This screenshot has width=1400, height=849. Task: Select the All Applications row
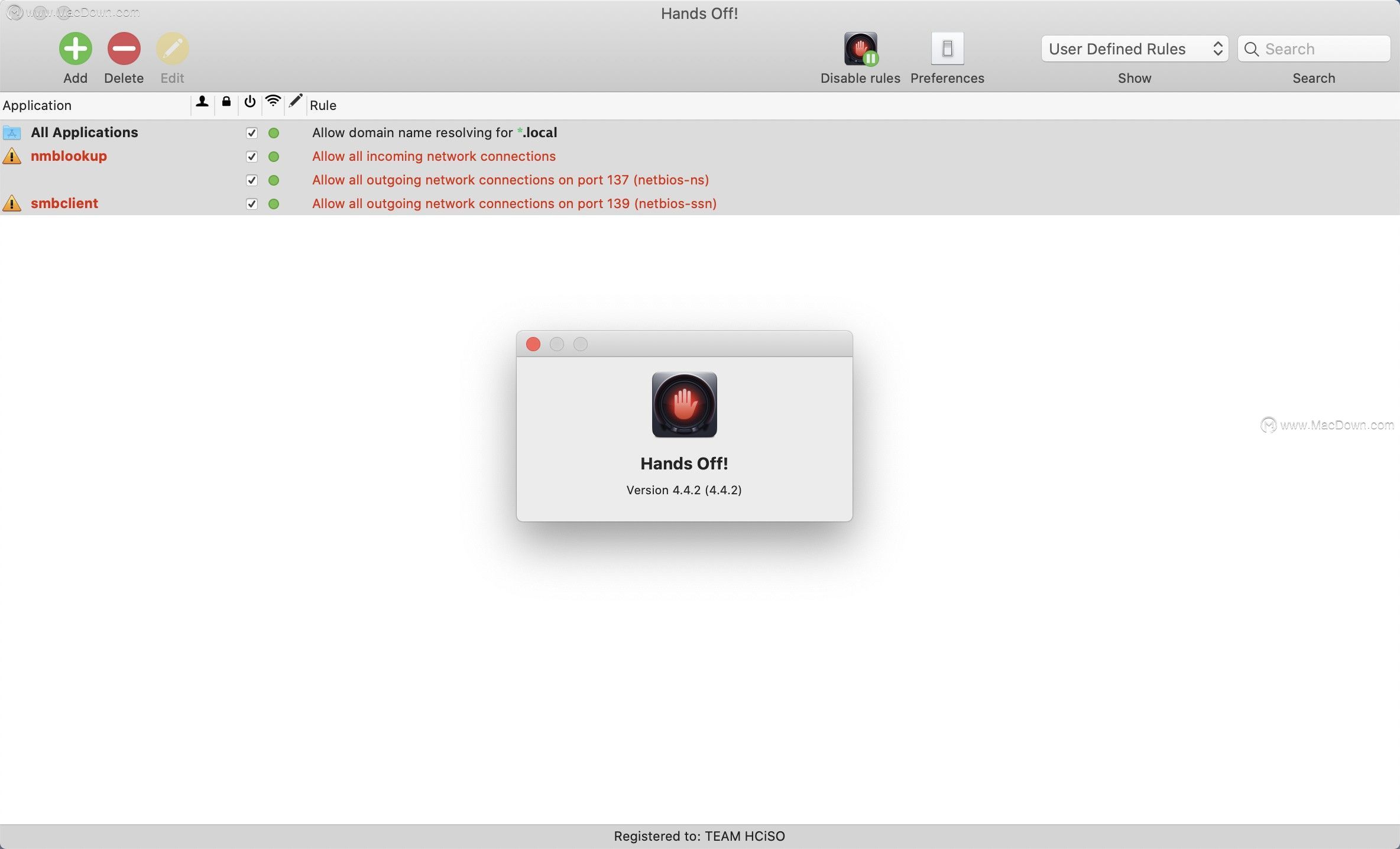(x=700, y=132)
